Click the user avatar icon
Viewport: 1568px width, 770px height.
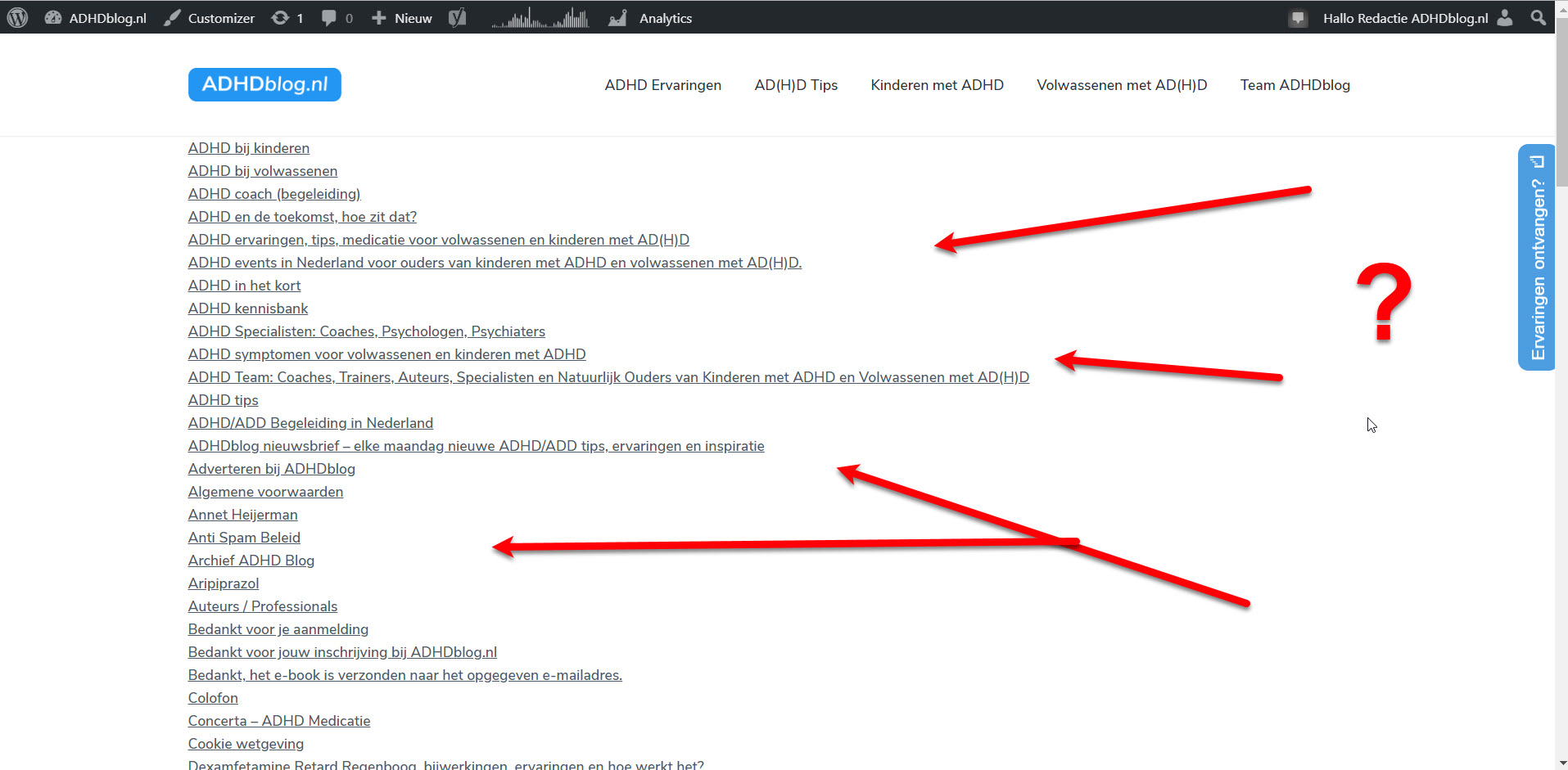coord(1505,17)
